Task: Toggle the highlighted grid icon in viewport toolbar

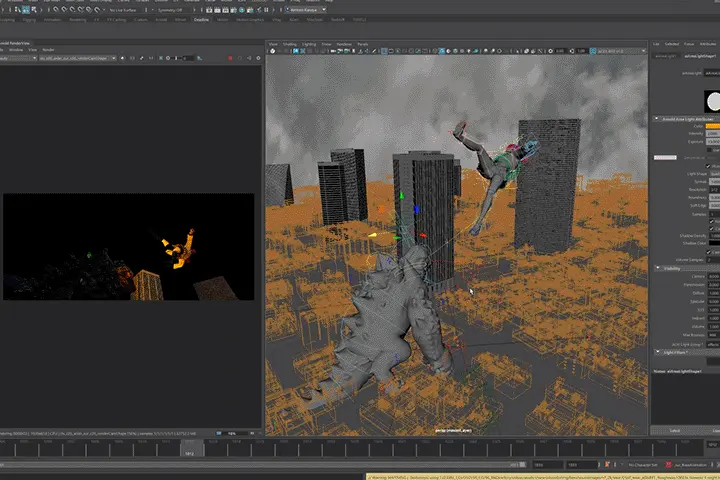Action: [384, 51]
